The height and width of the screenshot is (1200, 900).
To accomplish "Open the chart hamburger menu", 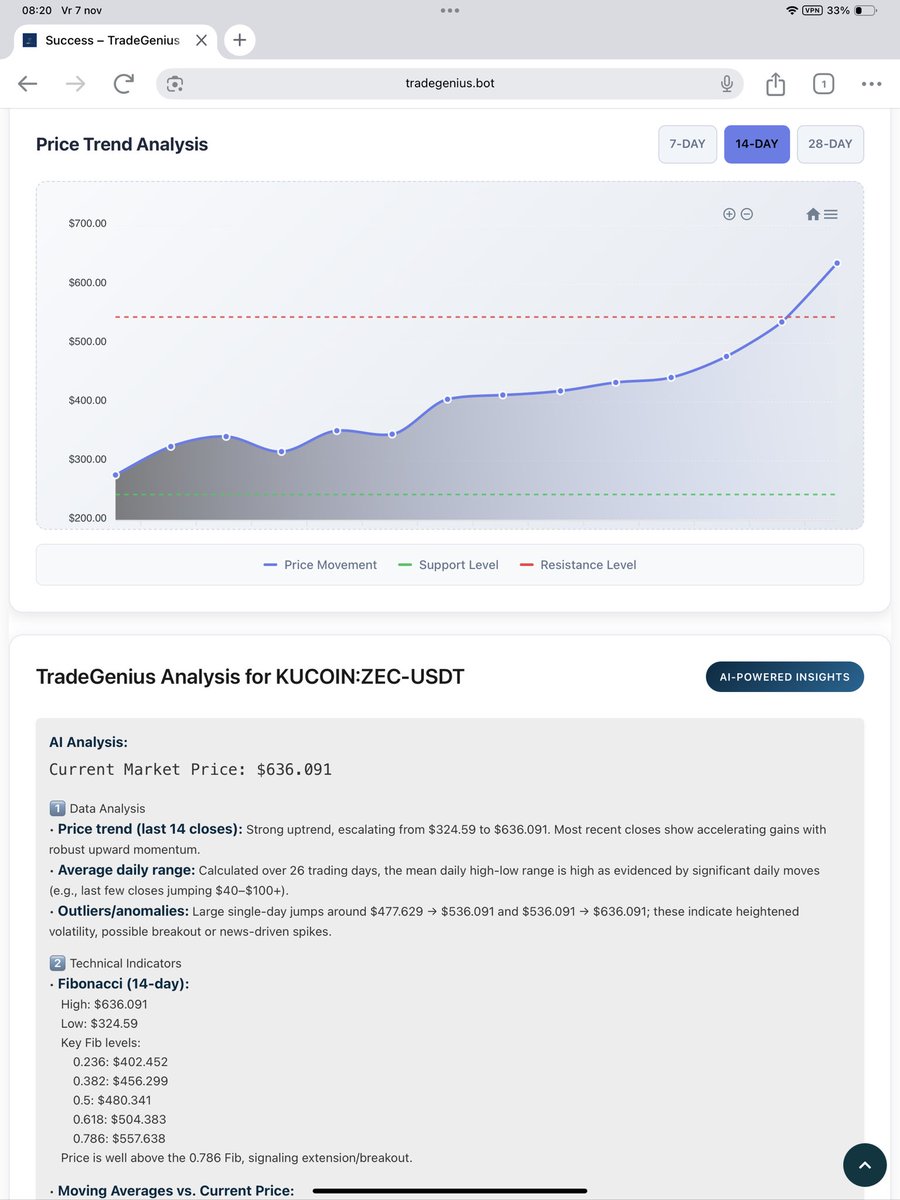I will [x=831, y=214].
